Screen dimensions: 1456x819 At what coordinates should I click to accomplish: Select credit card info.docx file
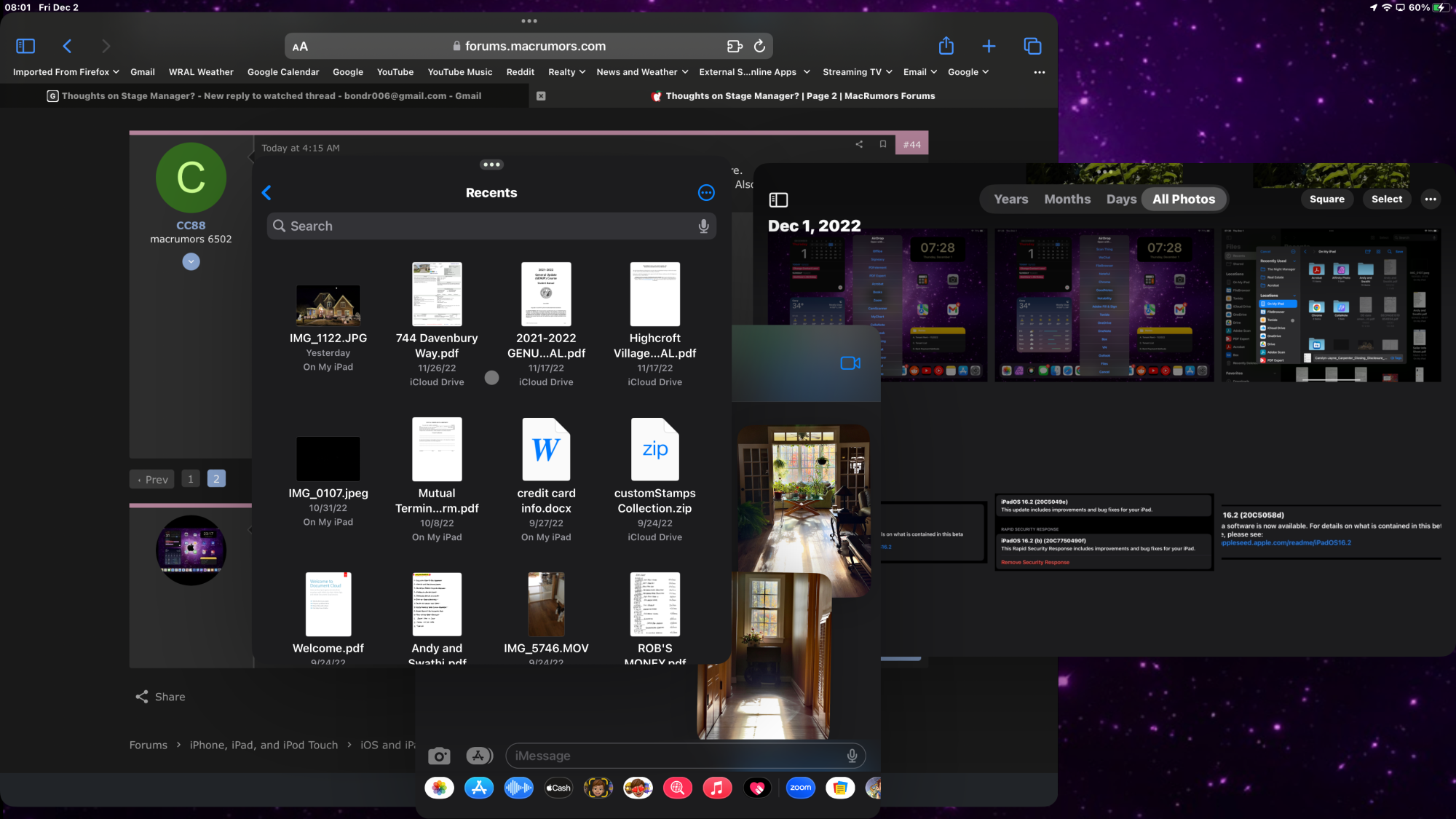(x=546, y=480)
